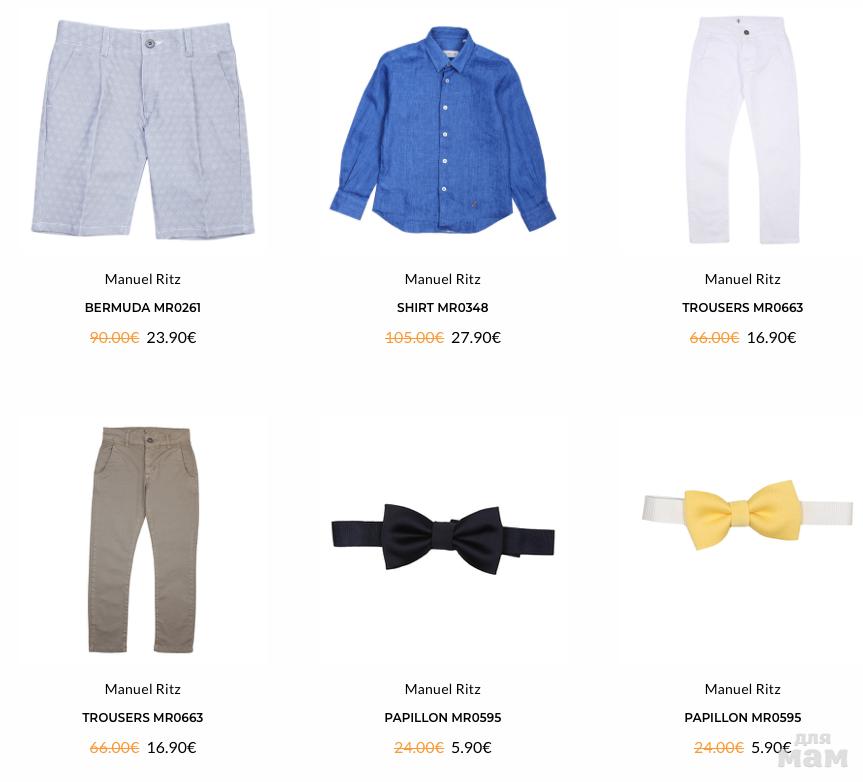863x782 pixels.
Task: Click PAPILLON MR0595 title under black bow tie
Action: 443,718
